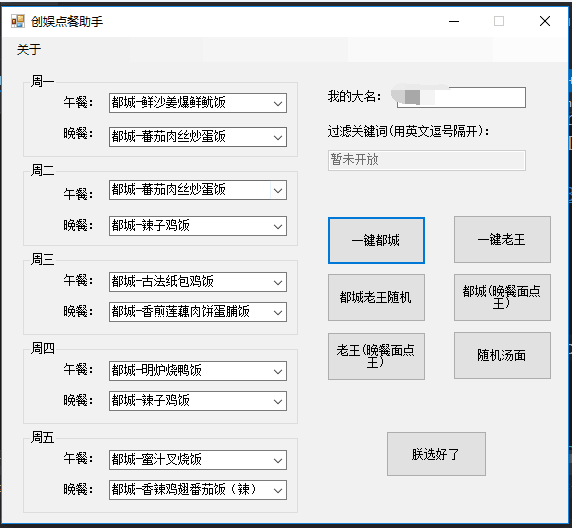Viewport: 572px width, 528px height.
Task: Pick the 随机汤面 button
Action: [502, 355]
